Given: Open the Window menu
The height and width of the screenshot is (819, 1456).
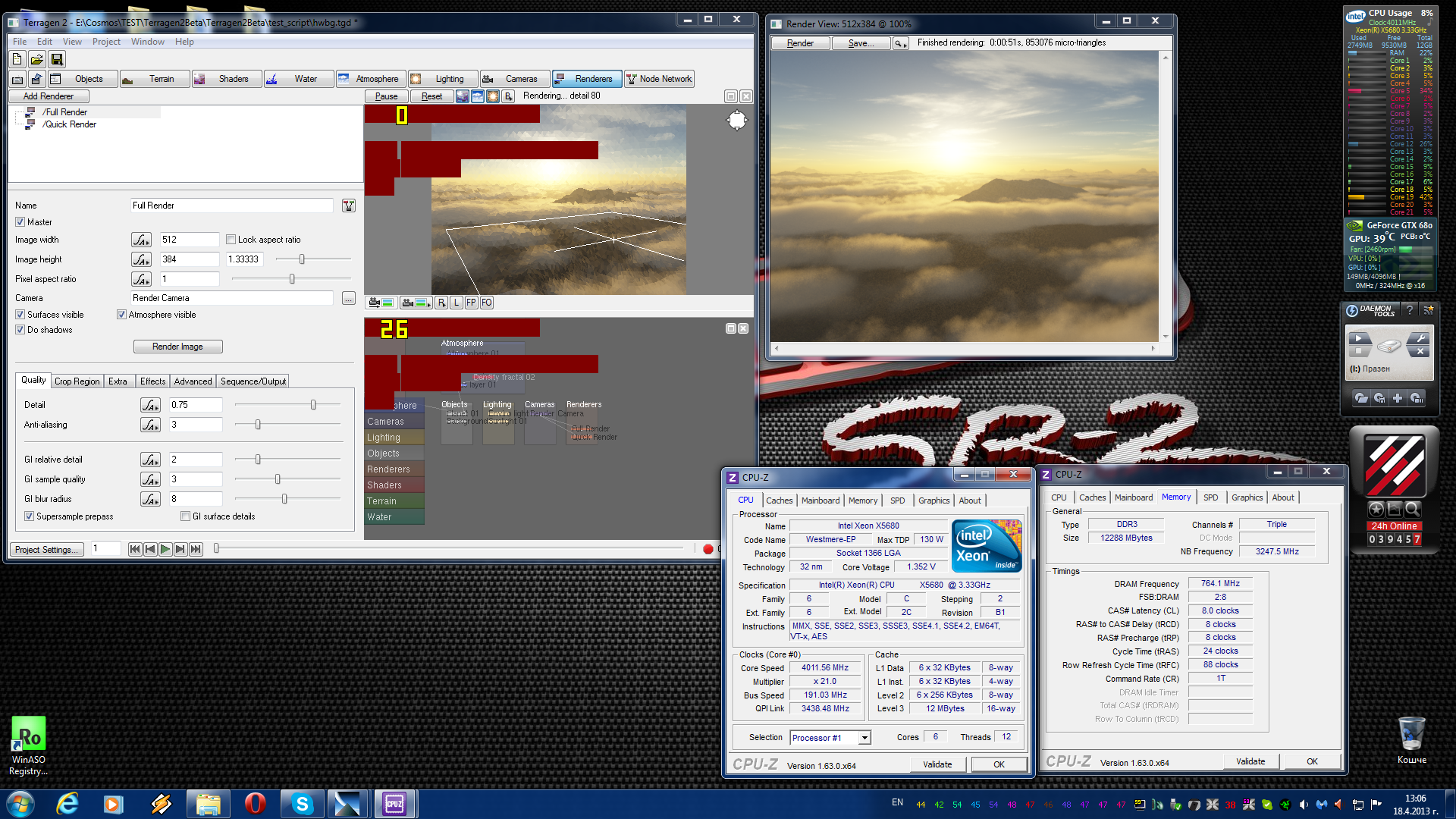Looking at the screenshot, I should [x=147, y=42].
